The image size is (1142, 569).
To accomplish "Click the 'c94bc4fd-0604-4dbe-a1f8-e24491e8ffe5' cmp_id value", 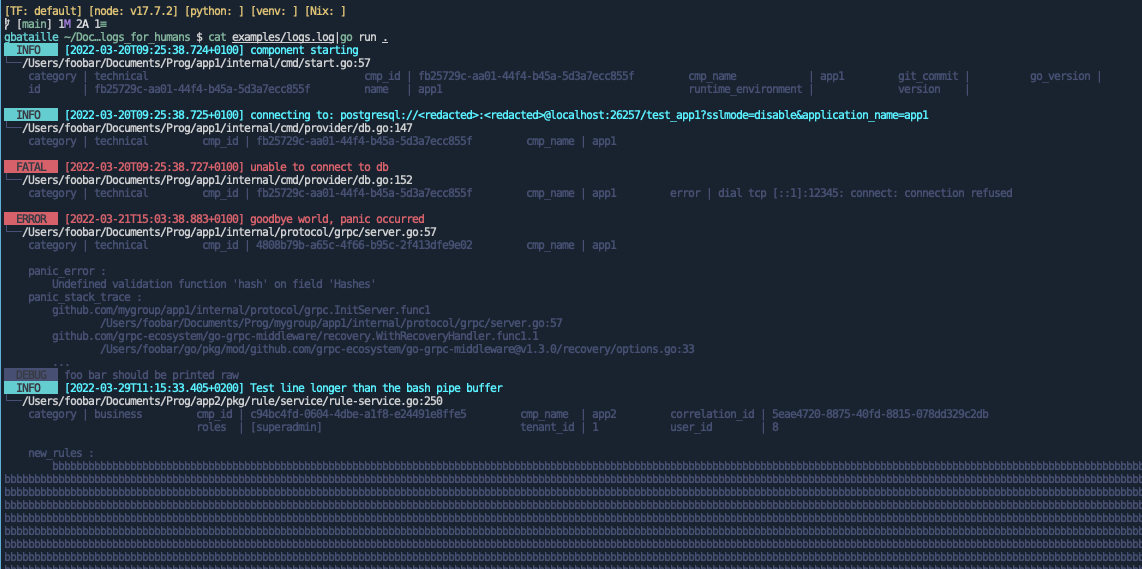I will click(x=358, y=414).
